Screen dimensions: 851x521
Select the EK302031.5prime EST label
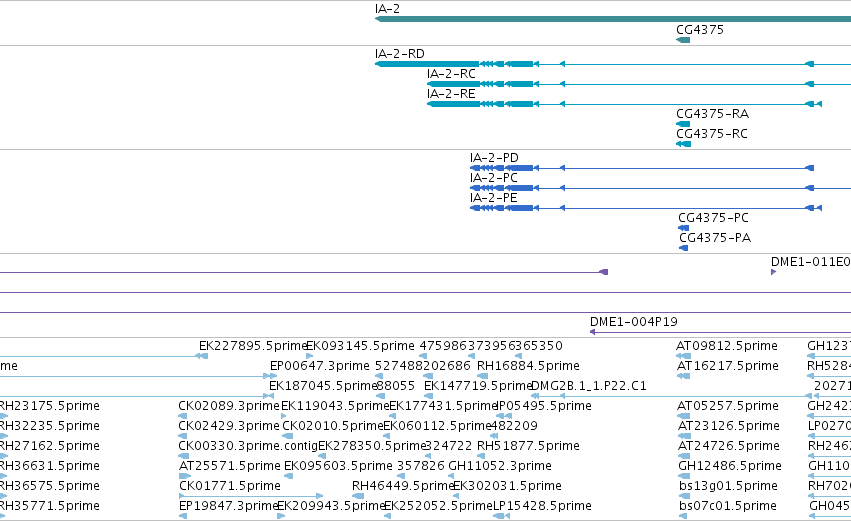[x=507, y=487]
